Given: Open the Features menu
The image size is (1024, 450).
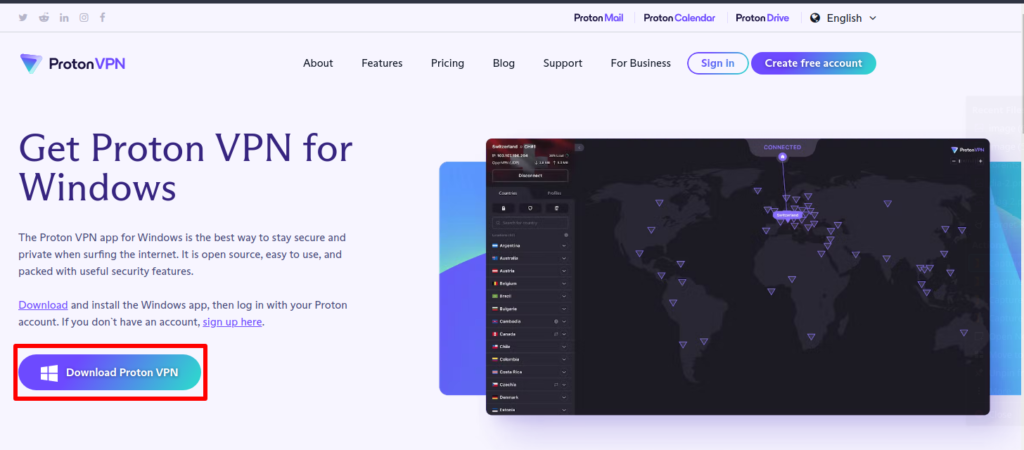Looking at the screenshot, I should (382, 63).
